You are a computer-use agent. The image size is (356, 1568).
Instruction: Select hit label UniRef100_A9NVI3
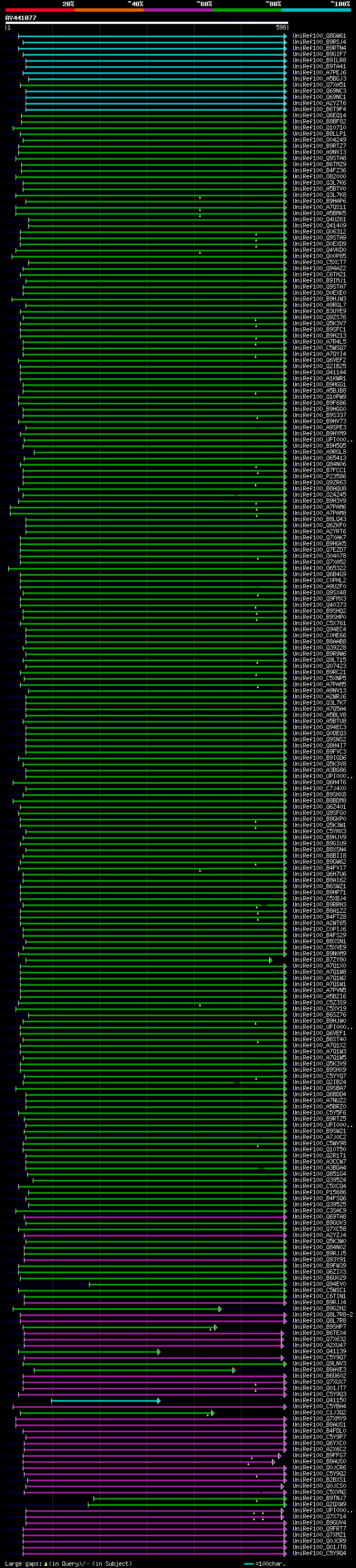click(x=319, y=152)
